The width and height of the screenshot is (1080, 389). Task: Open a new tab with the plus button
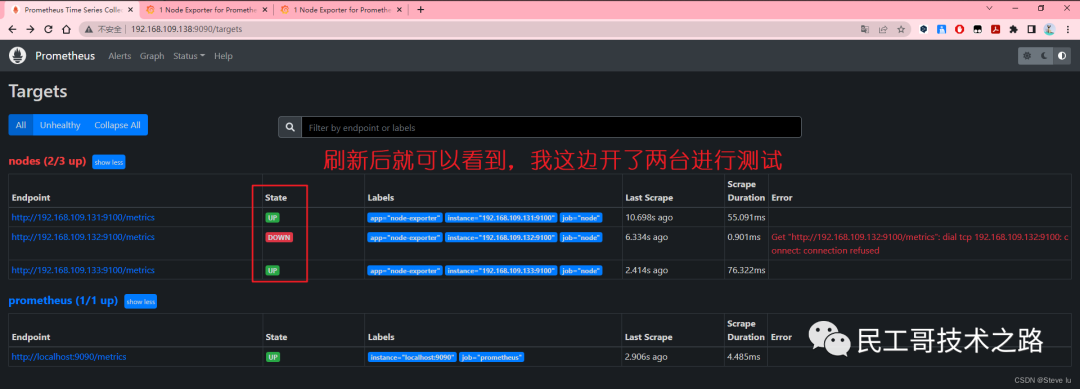pyautogui.click(x=421, y=10)
